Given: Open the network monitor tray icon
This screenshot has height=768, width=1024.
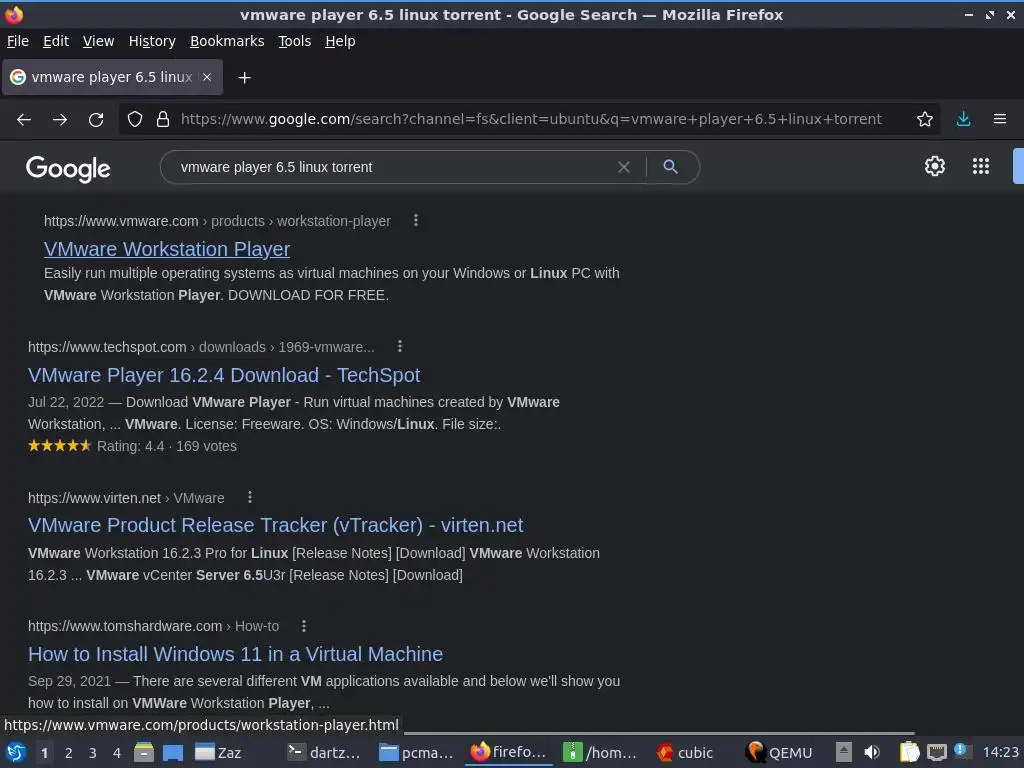Looking at the screenshot, I should [936, 752].
